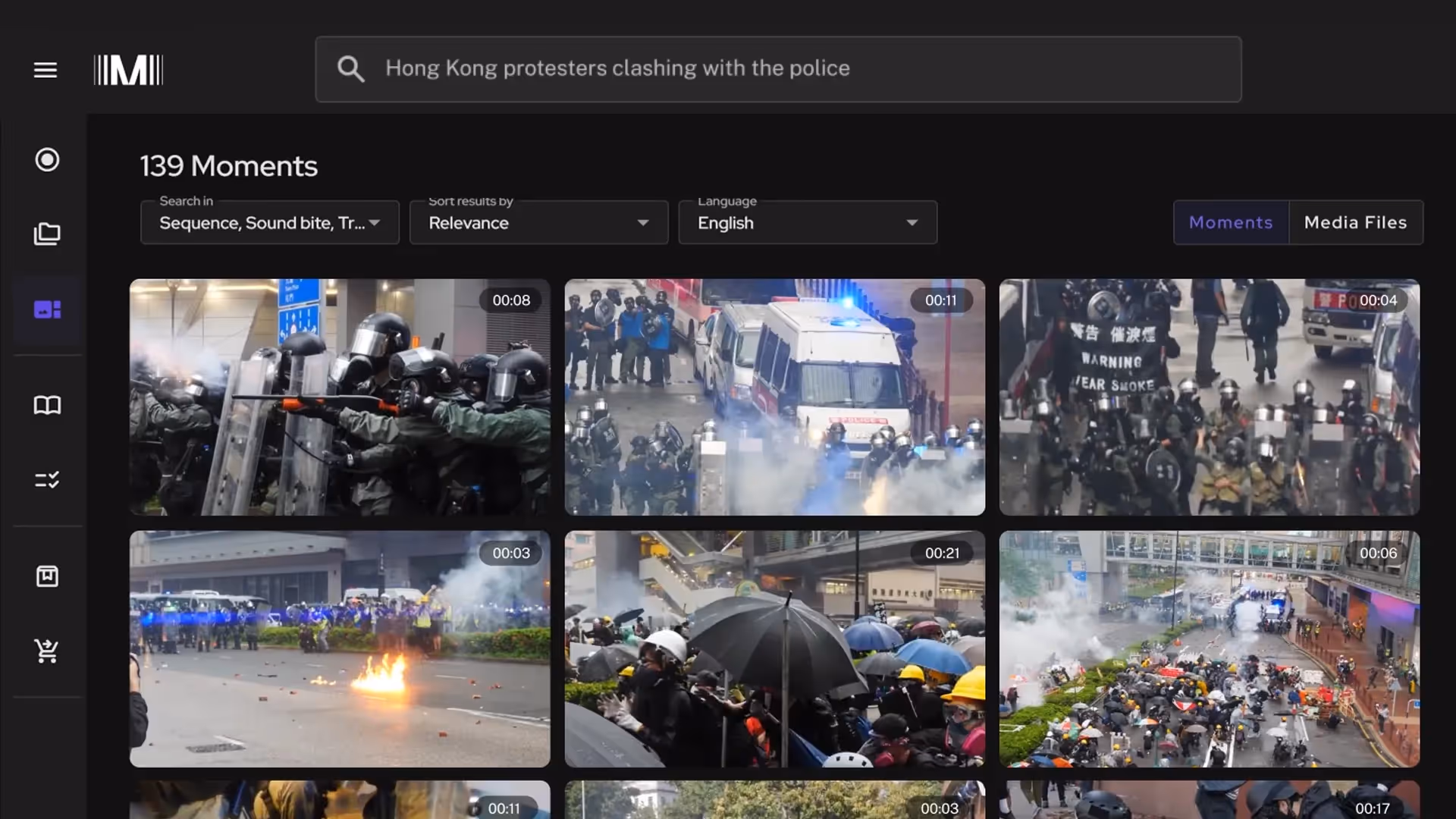Screen dimensions: 1456x819
Task: Expand the Language English dropdown
Action: (x=808, y=223)
